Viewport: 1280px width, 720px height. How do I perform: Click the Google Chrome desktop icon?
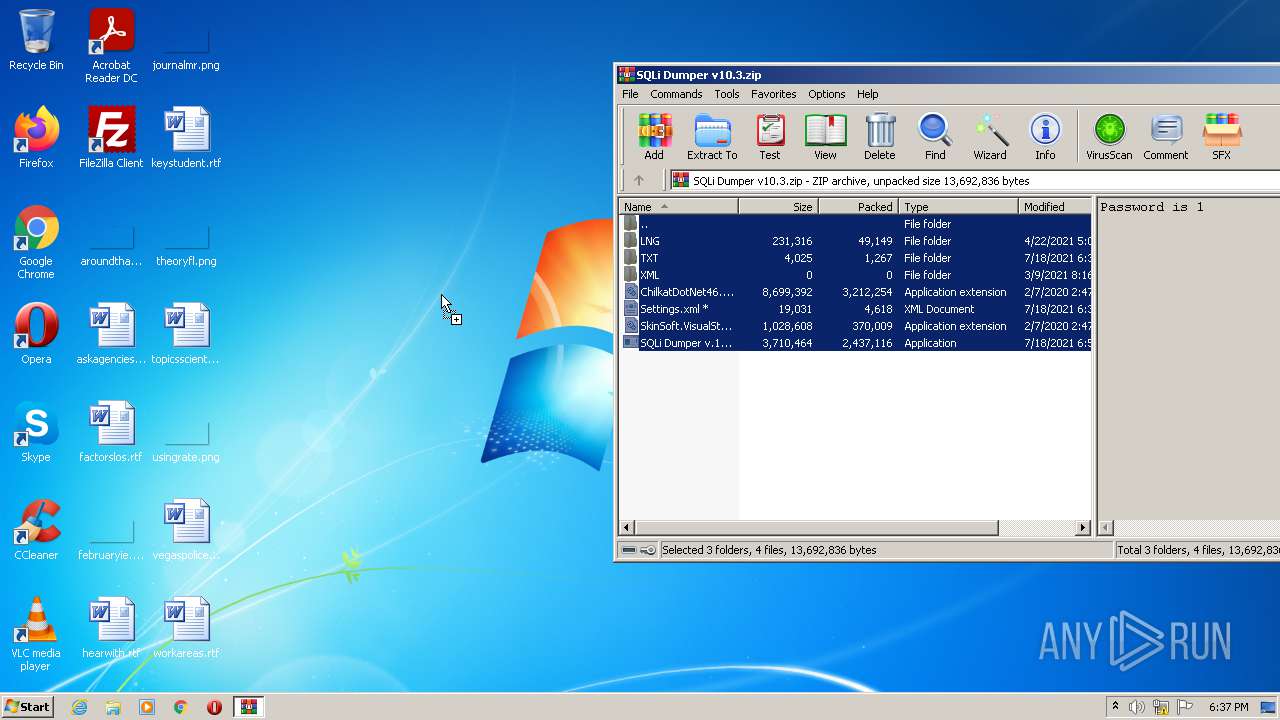pos(36,242)
